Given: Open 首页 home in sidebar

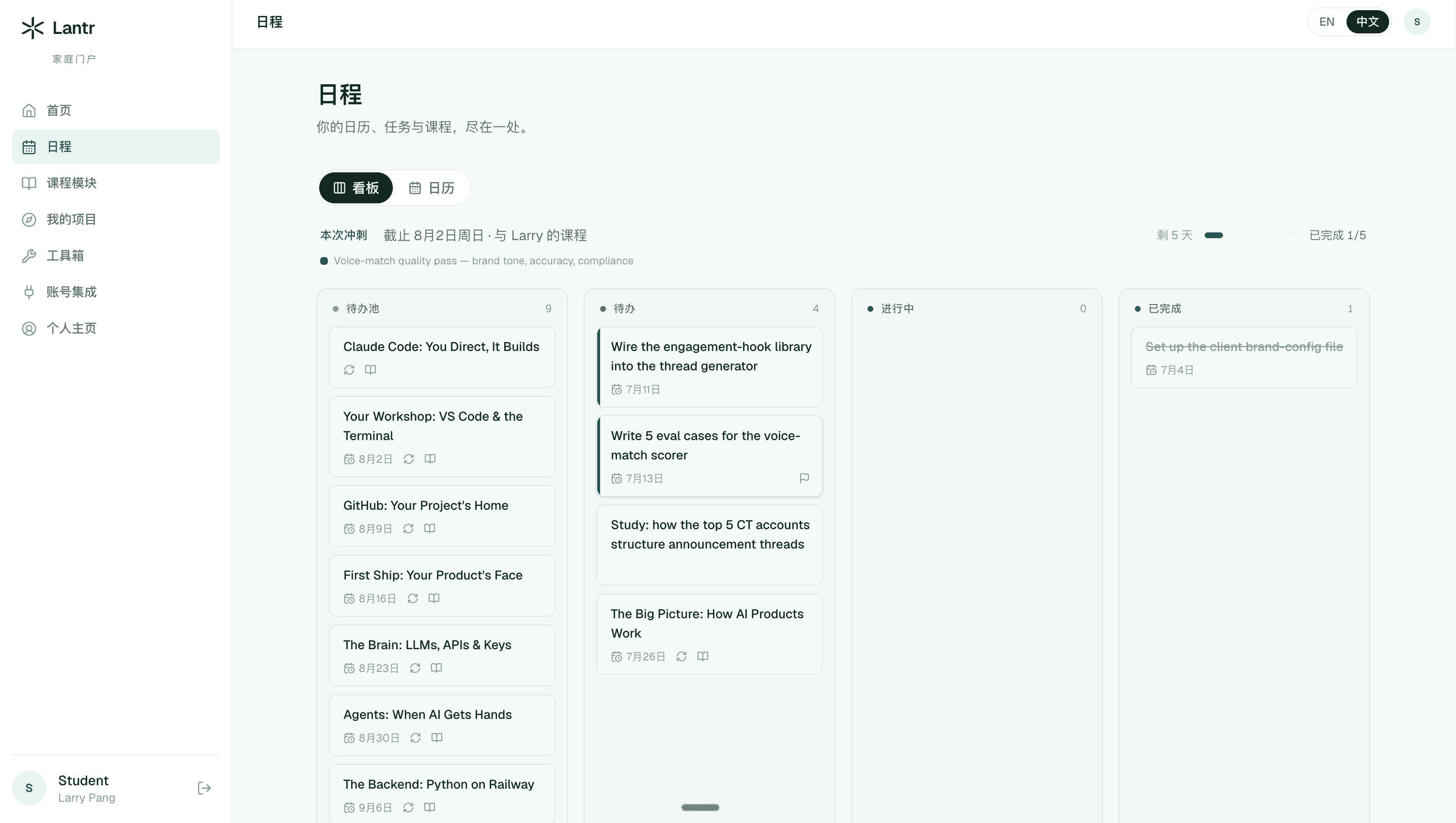Looking at the screenshot, I should 115,110.
